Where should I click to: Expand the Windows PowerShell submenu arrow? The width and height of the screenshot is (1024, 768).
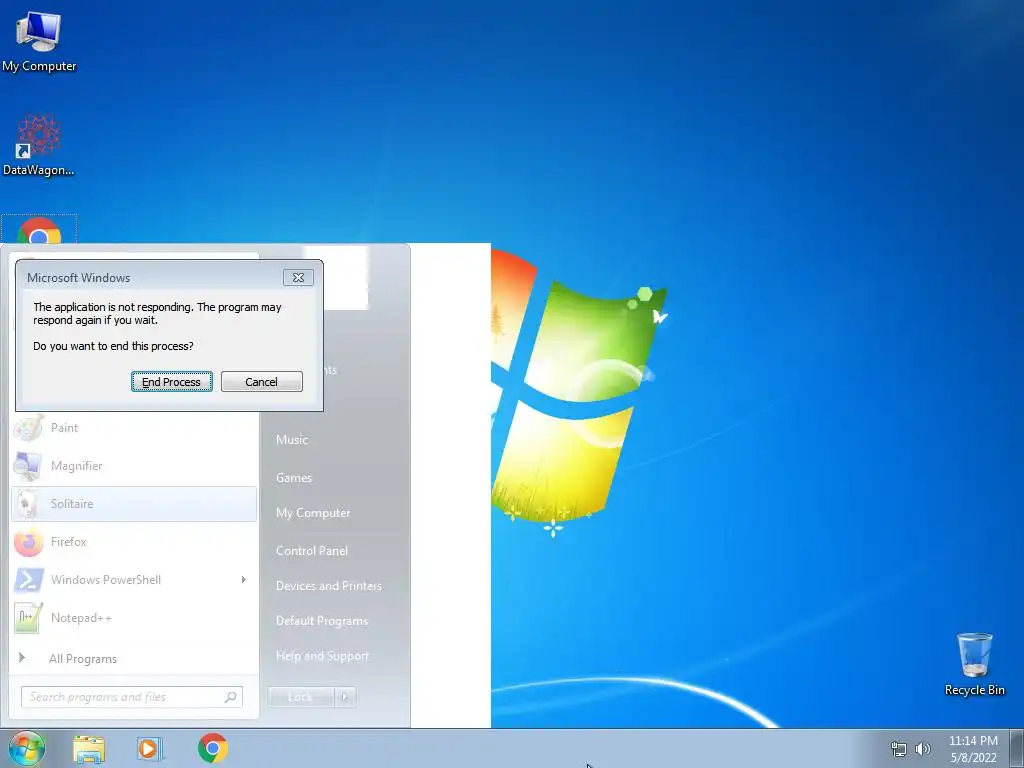244,580
